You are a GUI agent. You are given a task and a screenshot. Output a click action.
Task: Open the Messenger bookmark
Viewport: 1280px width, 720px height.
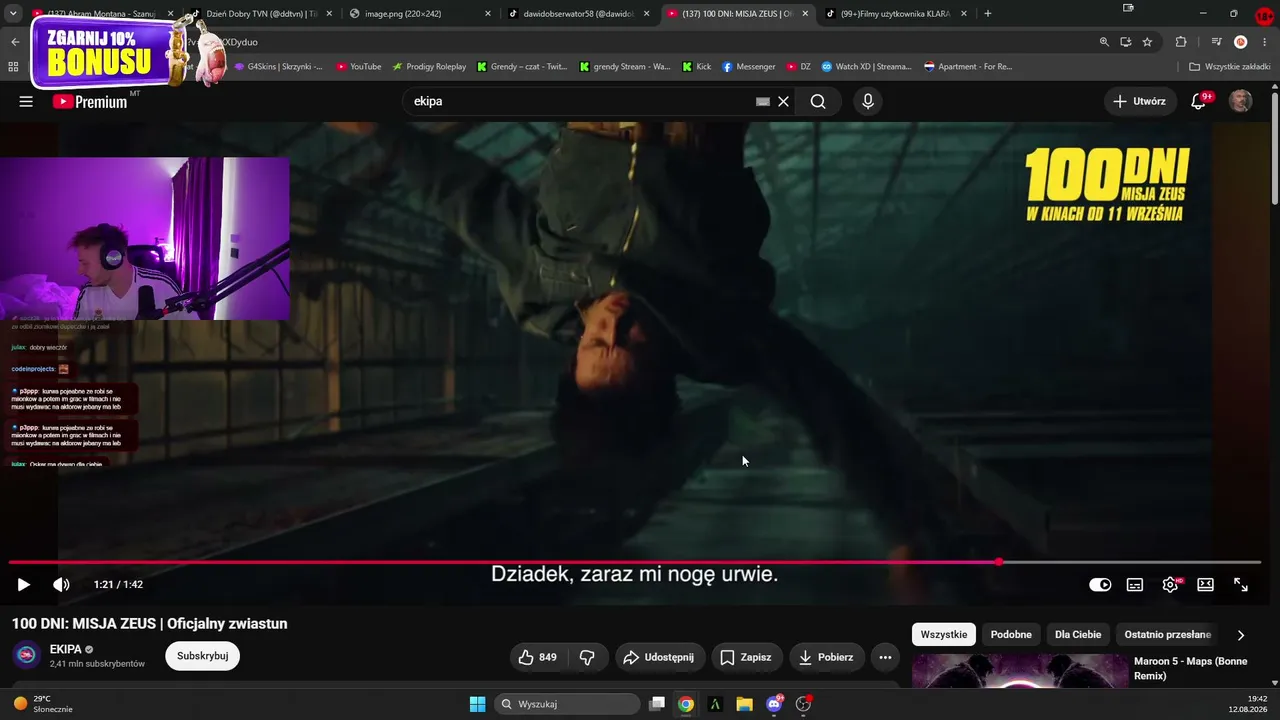tap(749, 67)
